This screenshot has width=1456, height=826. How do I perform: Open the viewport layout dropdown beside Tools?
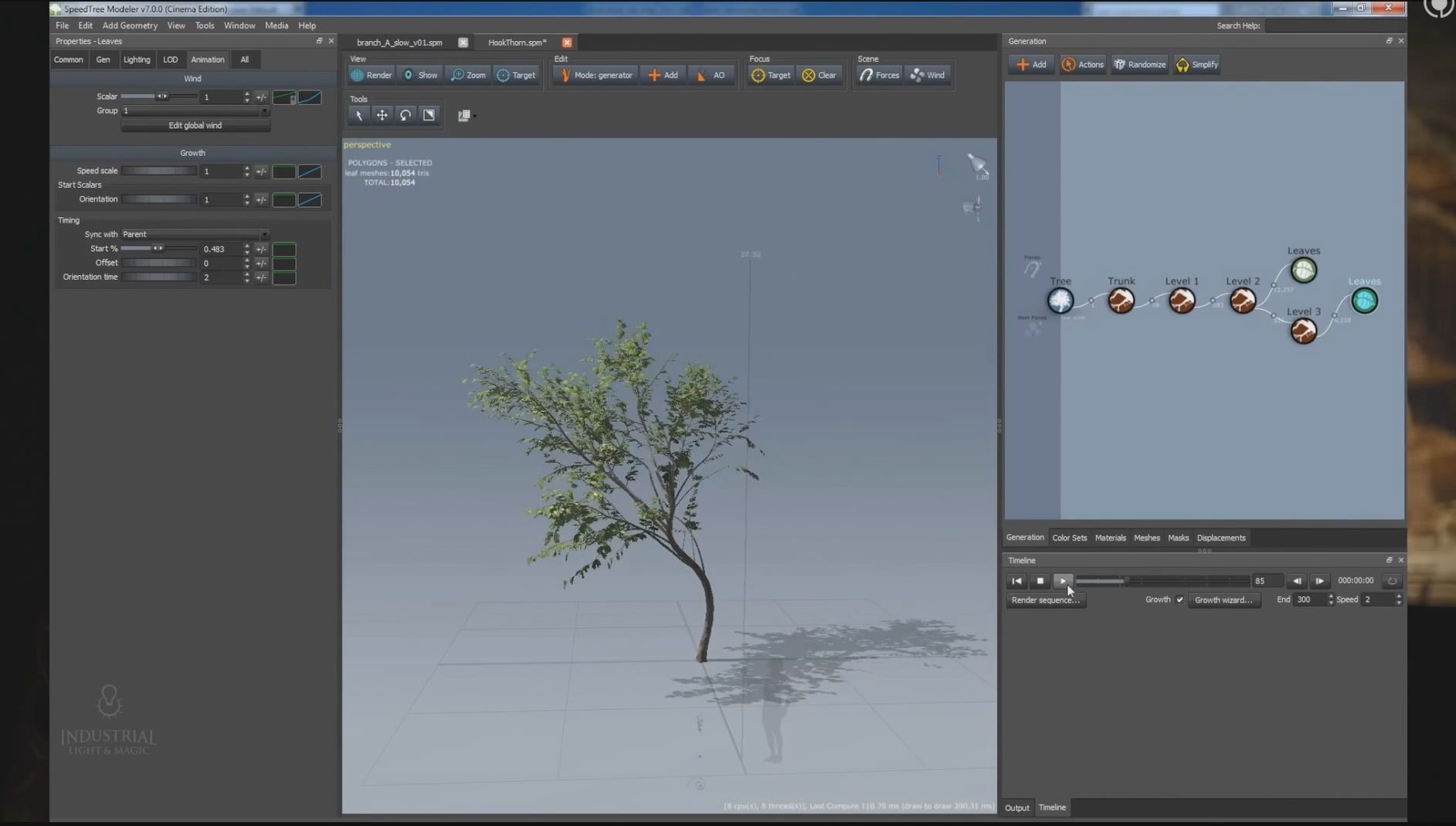pyautogui.click(x=466, y=115)
